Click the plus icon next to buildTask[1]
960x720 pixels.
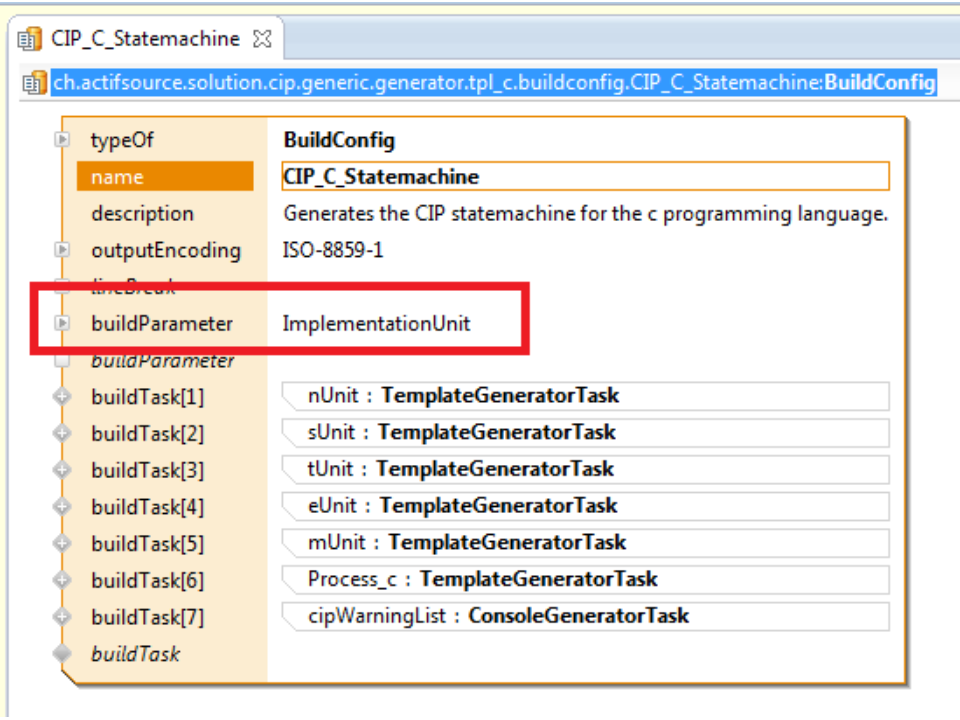tap(62, 397)
